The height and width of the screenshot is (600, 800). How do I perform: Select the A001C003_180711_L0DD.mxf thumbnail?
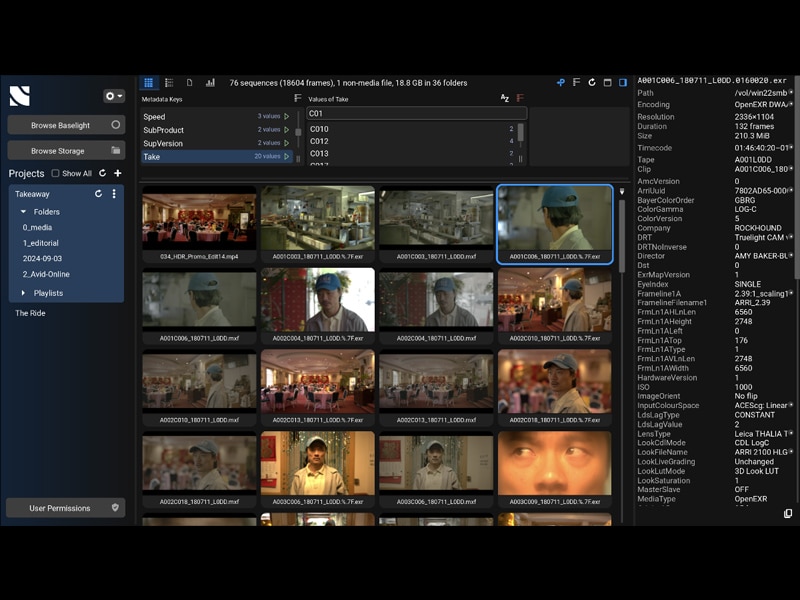click(436, 224)
